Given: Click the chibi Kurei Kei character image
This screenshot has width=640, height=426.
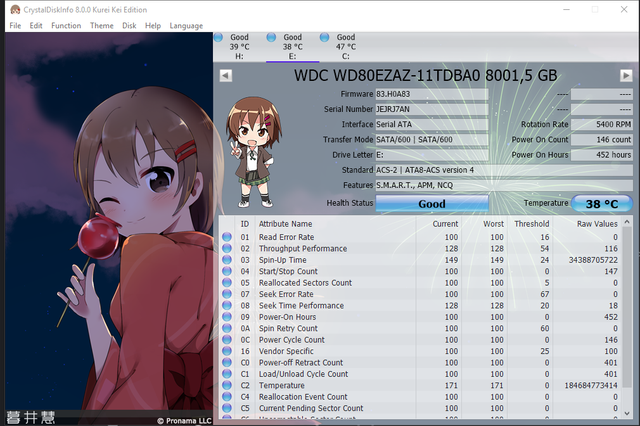Looking at the screenshot, I should [254, 152].
